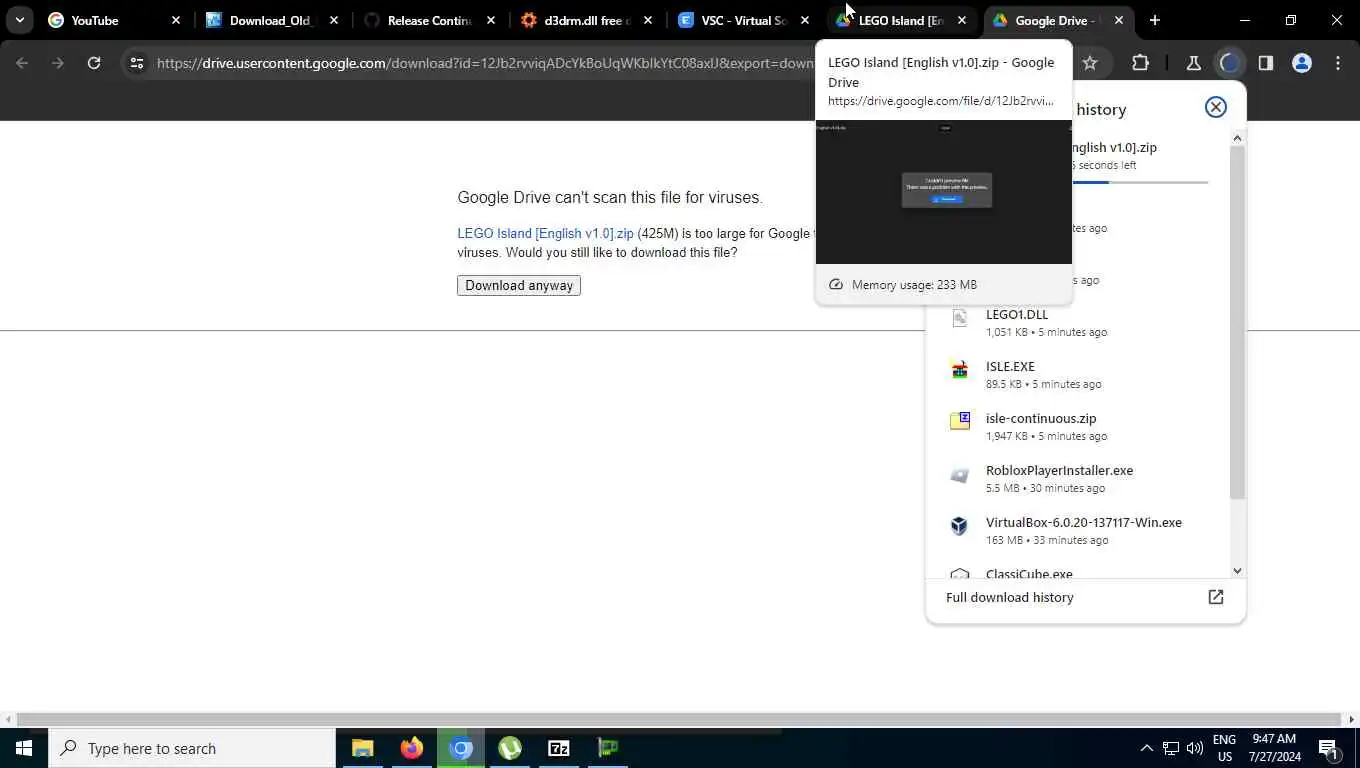Open the Windows Start menu
The image size is (1360, 768).
(x=24, y=748)
